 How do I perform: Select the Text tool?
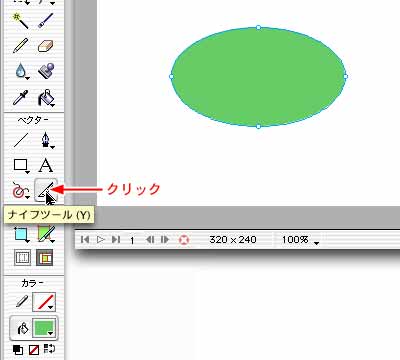coord(46,165)
